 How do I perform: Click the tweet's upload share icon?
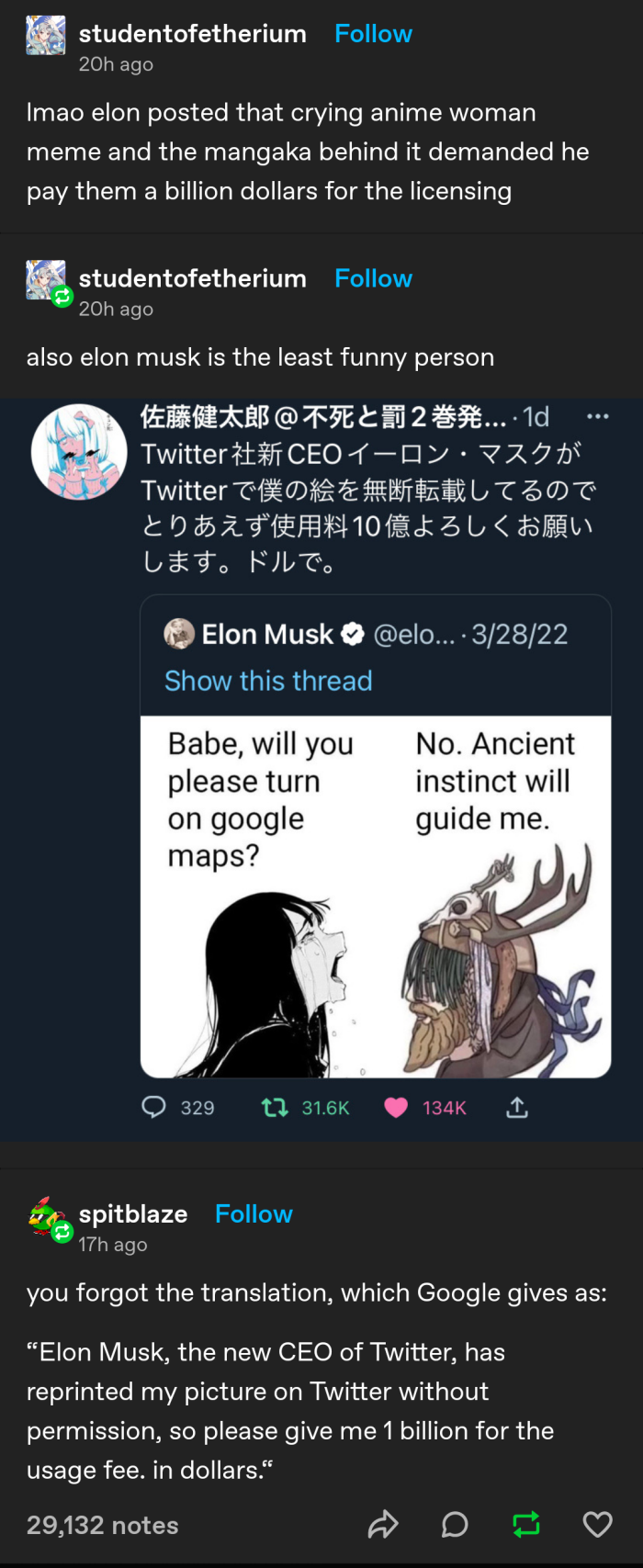(x=517, y=1108)
